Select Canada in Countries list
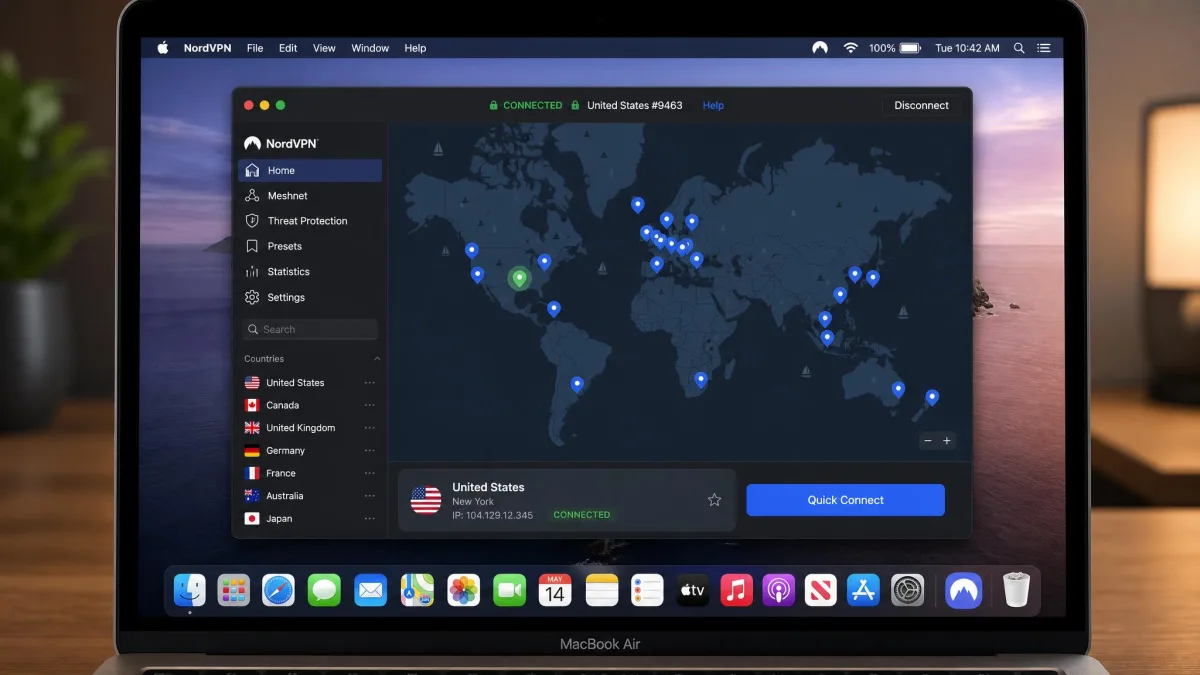This screenshot has height=675, width=1200. (x=310, y=405)
